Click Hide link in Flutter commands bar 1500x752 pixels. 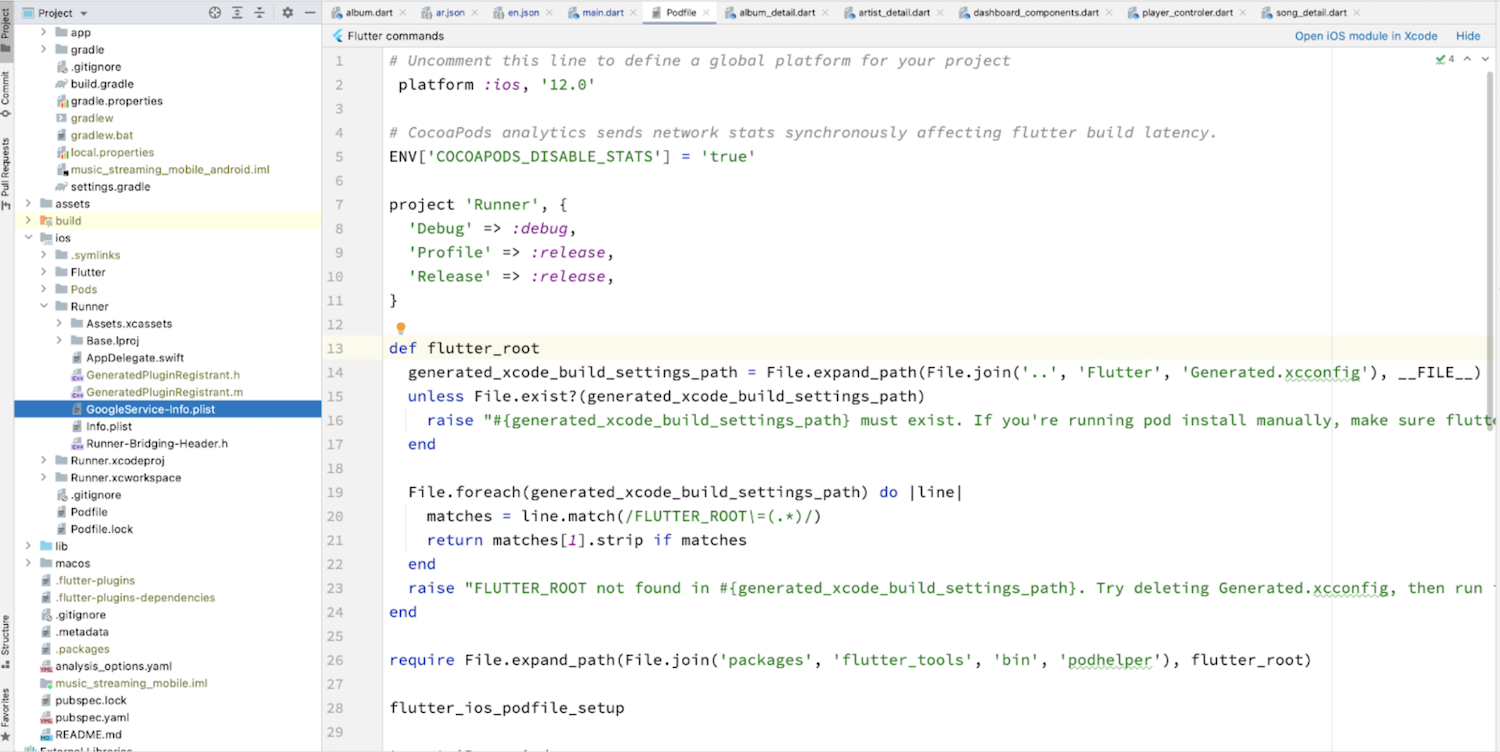1468,36
